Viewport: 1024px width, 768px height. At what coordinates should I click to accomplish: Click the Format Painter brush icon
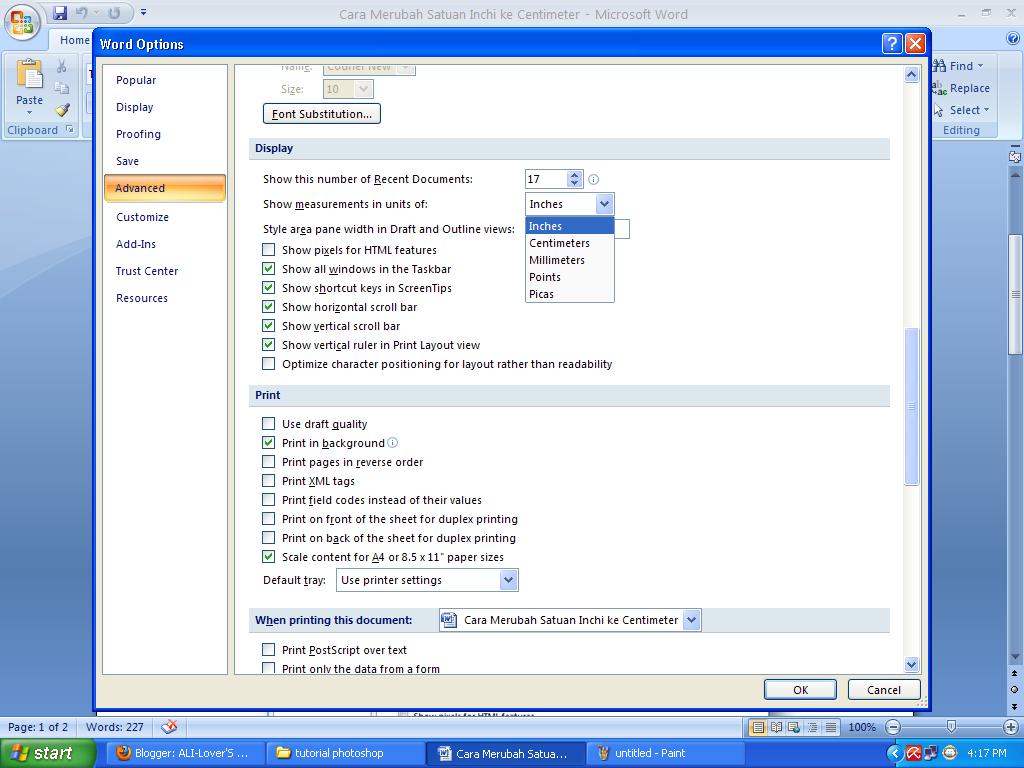pyautogui.click(x=62, y=110)
